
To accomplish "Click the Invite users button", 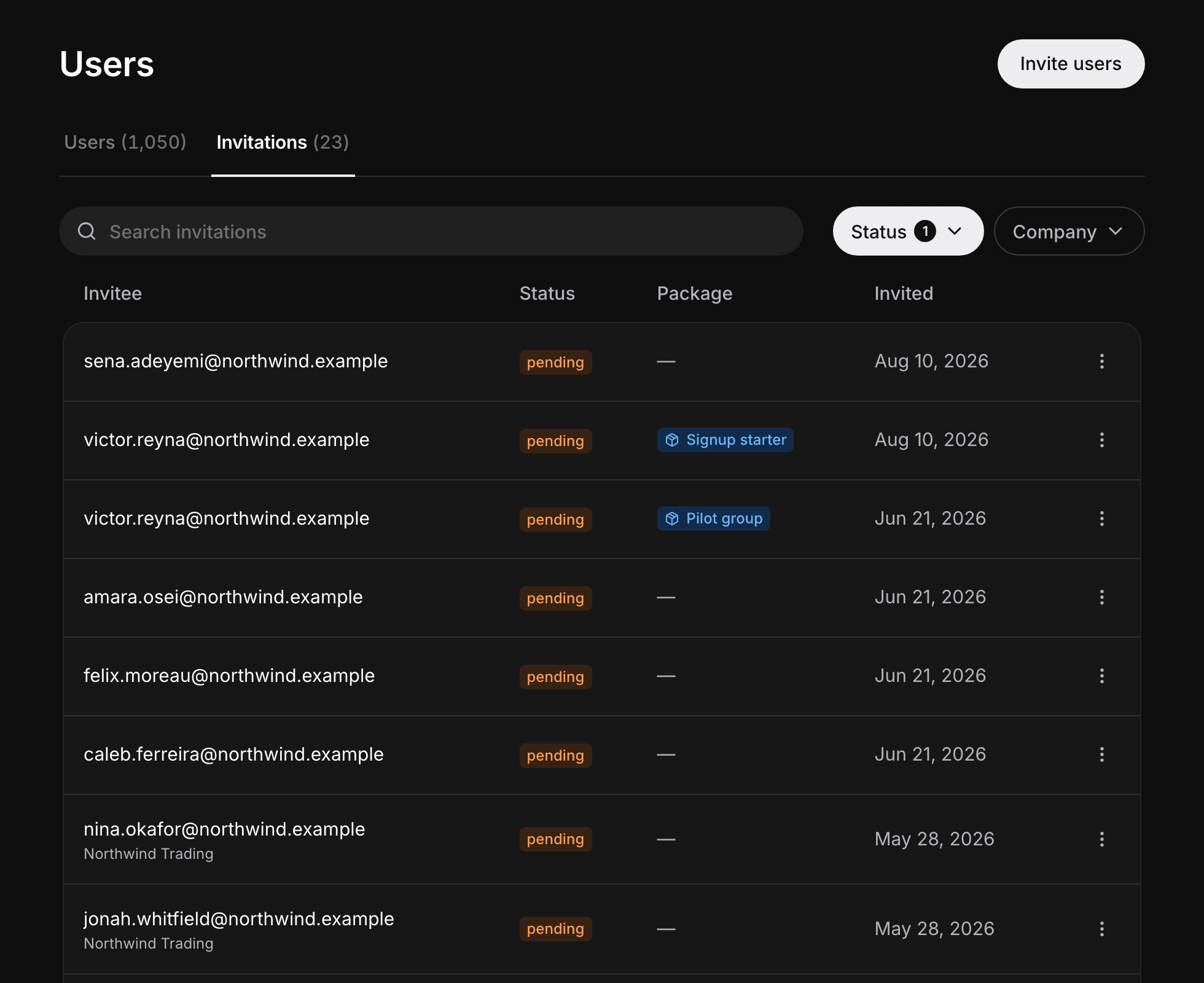I will 1071,64.
